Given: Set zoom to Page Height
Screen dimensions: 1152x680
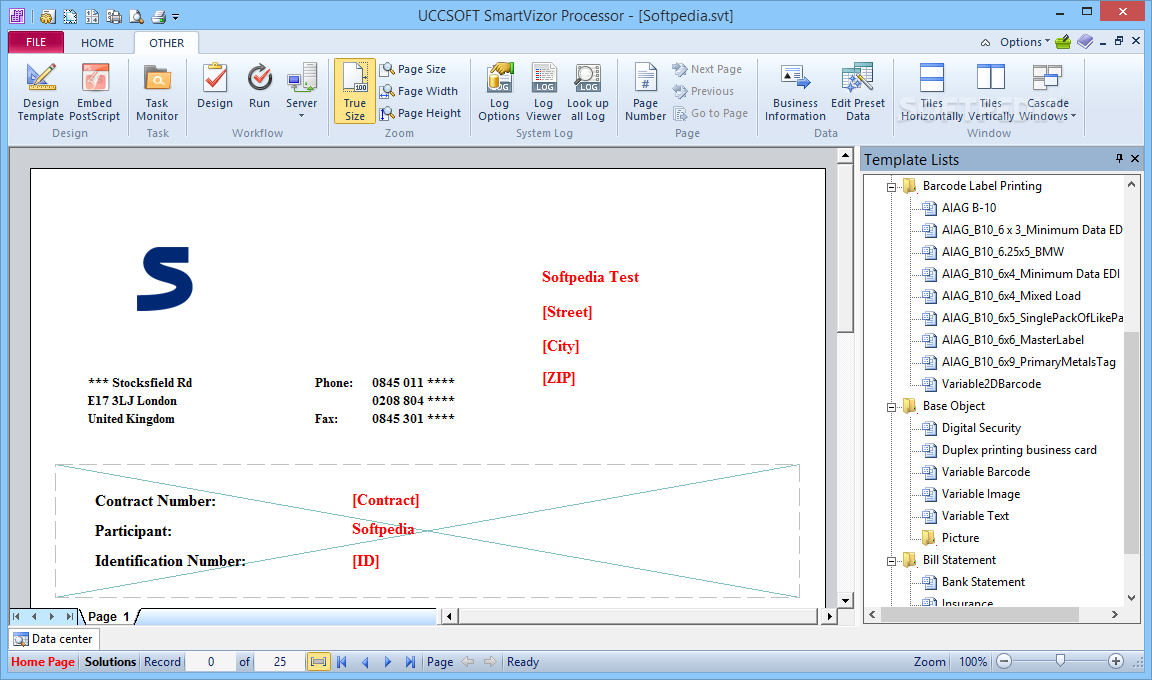Looking at the screenshot, I should 420,113.
